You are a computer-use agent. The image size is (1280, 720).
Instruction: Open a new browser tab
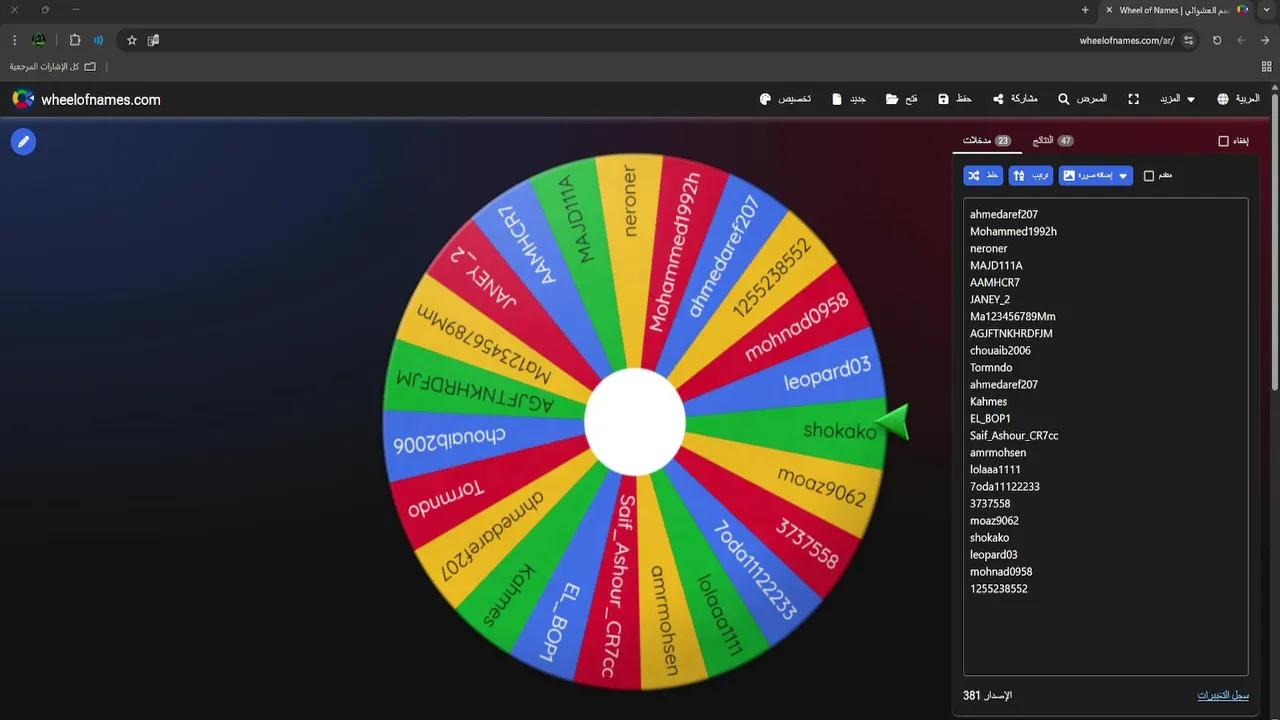coord(1085,10)
